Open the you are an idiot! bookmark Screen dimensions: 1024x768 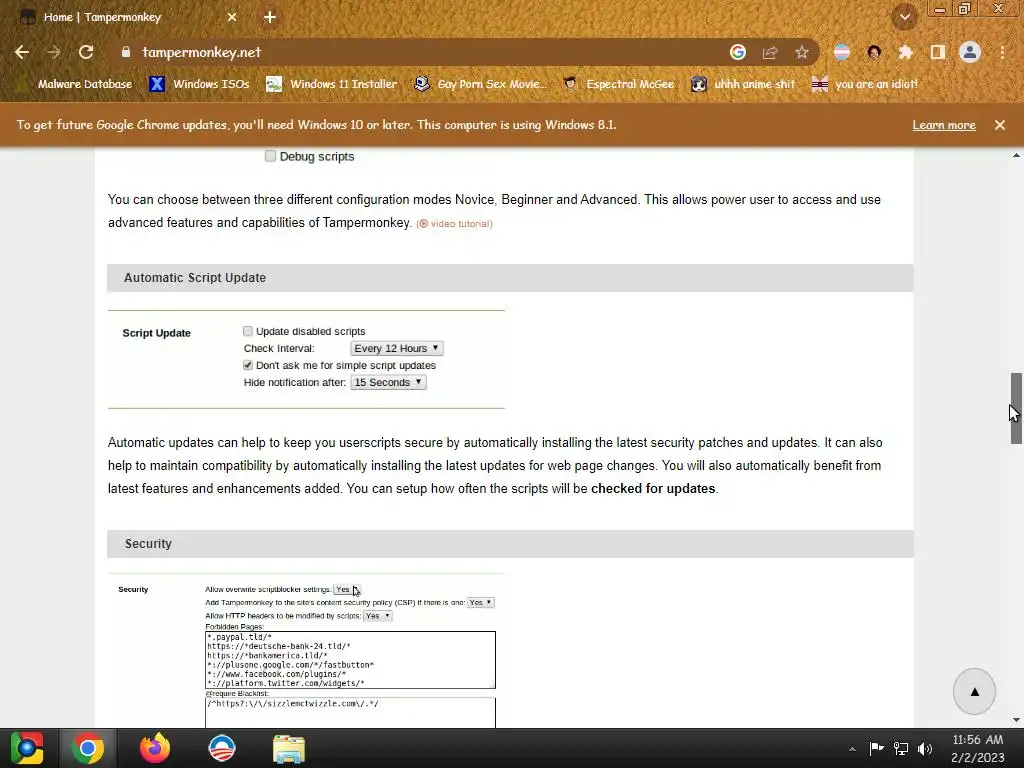[864, 84]
